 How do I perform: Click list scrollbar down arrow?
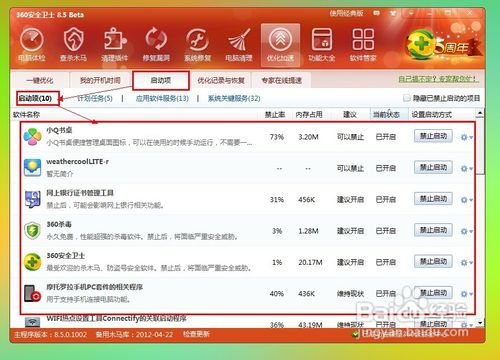click(x=480, y=323)
